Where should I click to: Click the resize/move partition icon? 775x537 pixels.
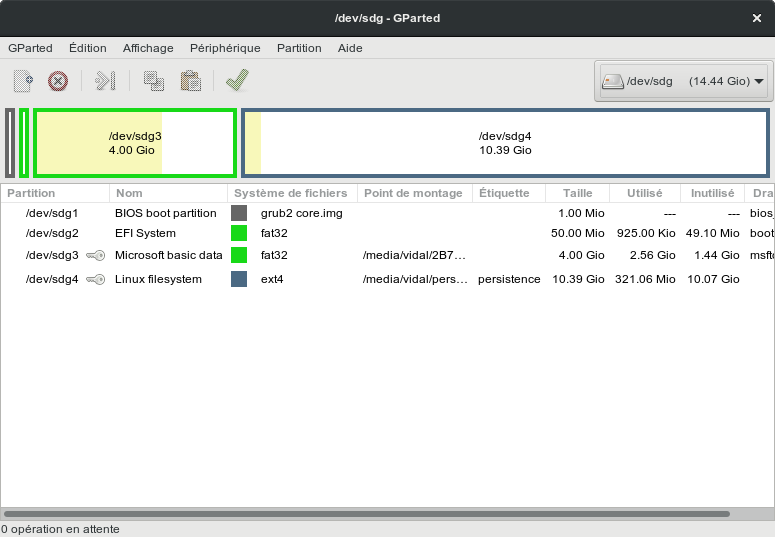pos(105,81)
